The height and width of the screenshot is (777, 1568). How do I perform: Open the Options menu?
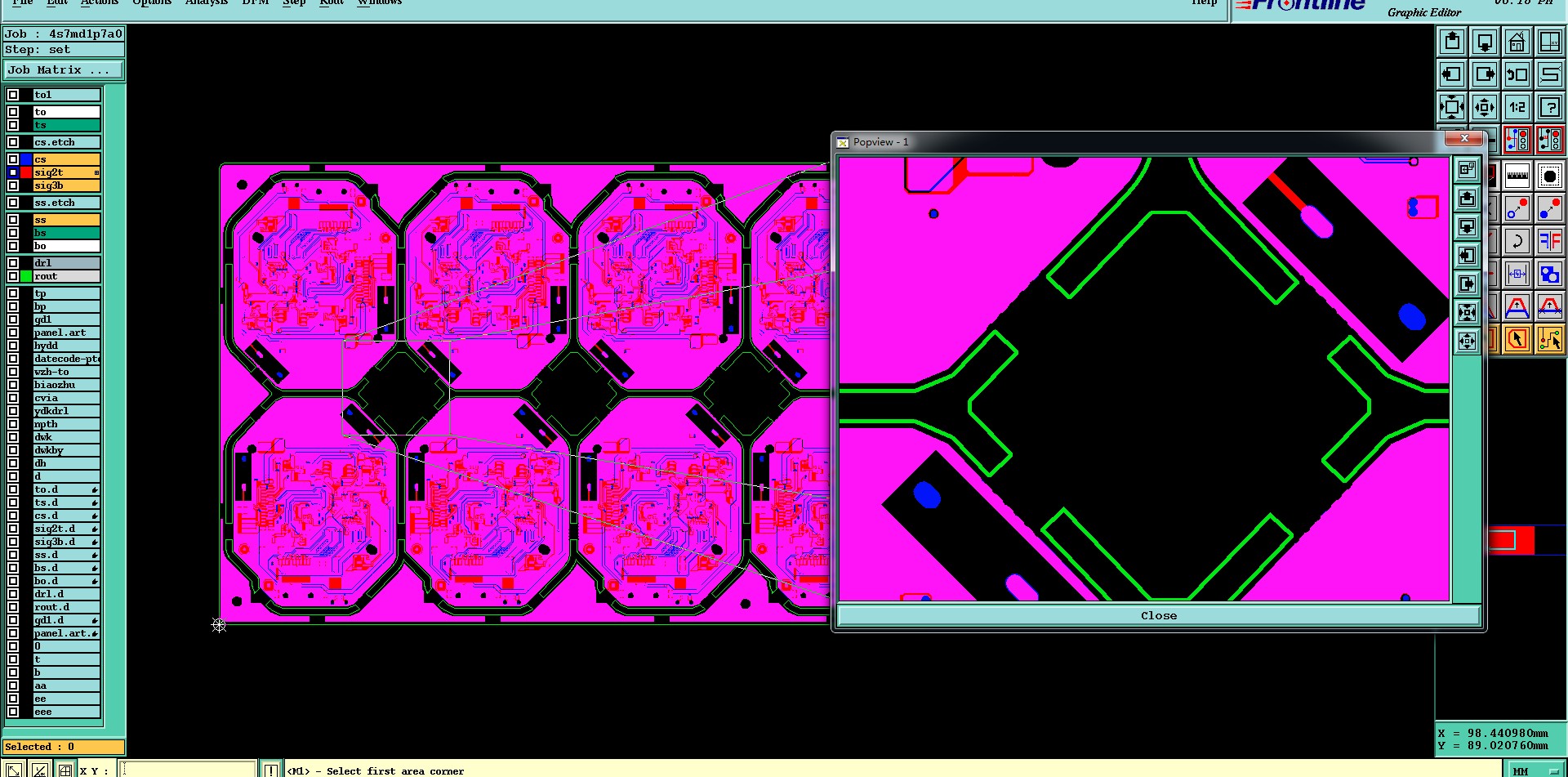pos(152,2)
